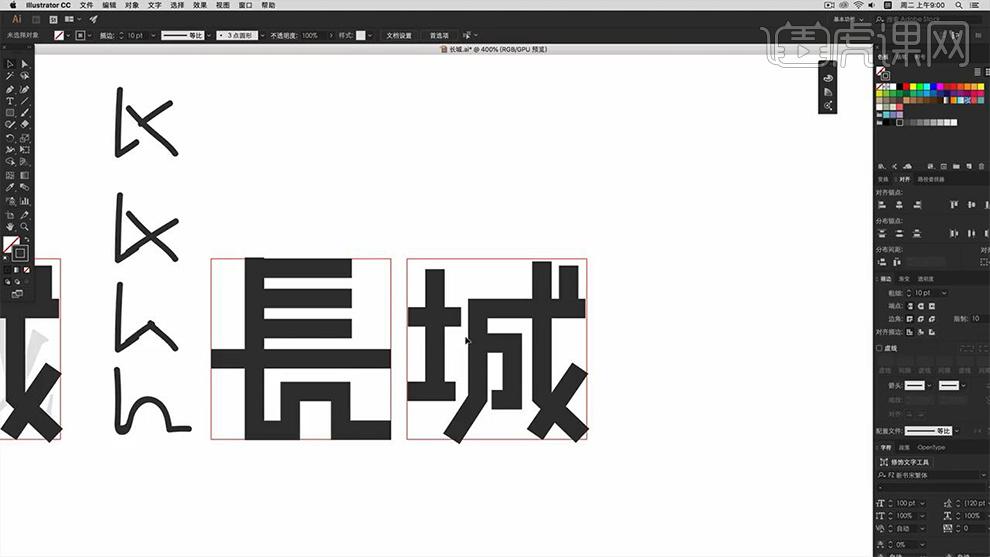990x557 pixels.
Task: Select the Slice tool
Action: point(25,215)
